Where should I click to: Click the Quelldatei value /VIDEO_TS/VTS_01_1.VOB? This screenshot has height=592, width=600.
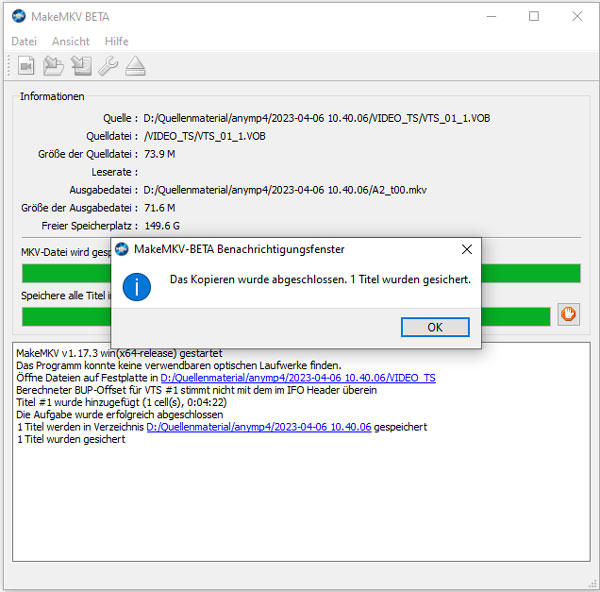pos(205,136)
